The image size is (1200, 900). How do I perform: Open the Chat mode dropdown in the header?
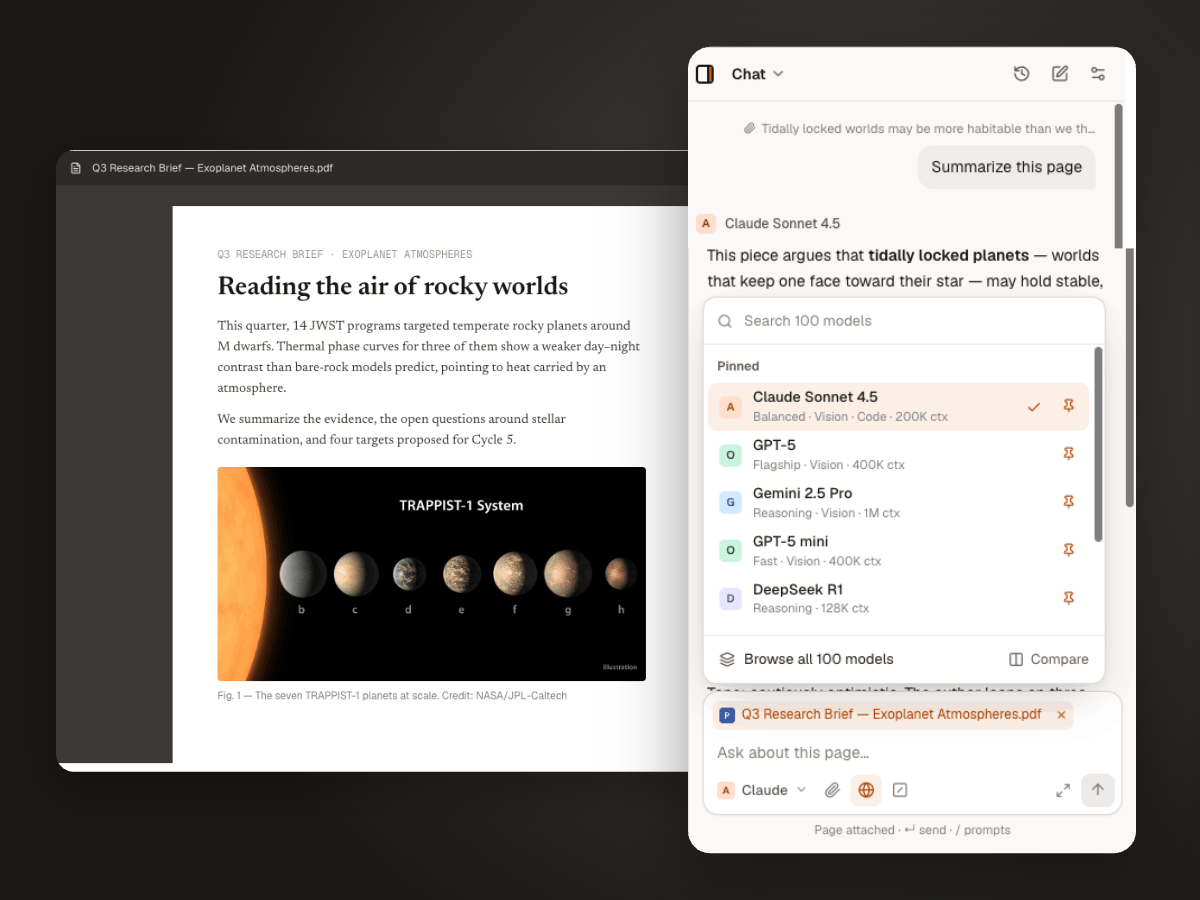[x=757, y=74]
